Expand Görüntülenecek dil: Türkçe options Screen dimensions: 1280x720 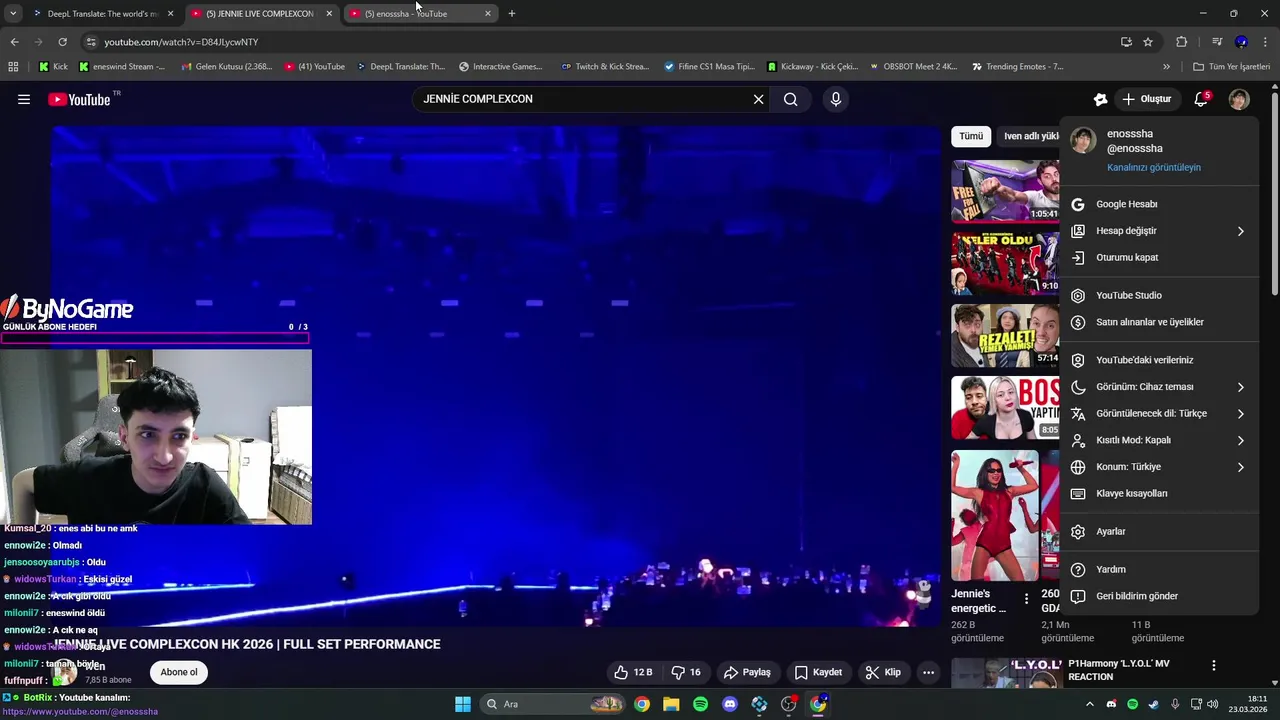pos(1158,413)
